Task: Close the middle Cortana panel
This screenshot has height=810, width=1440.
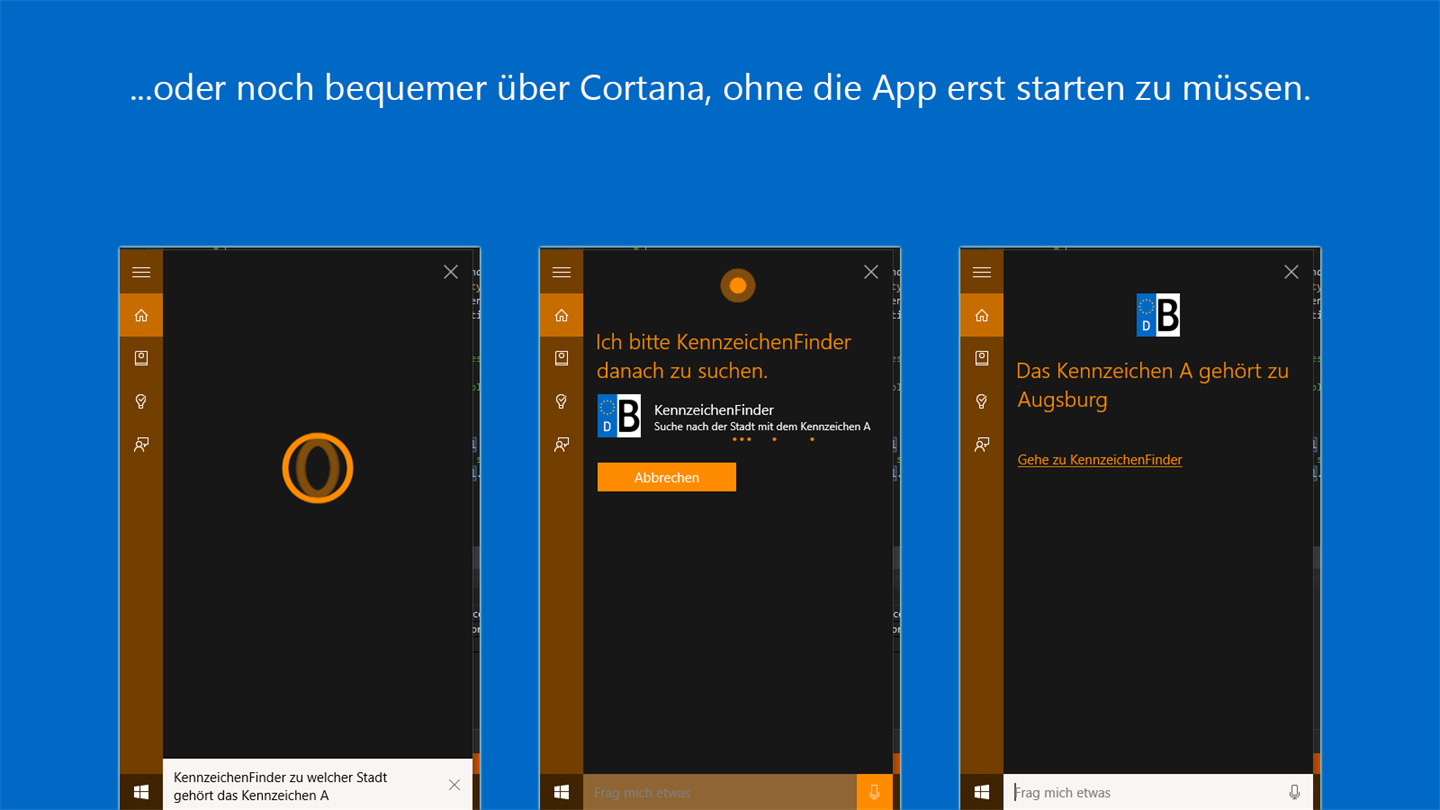Action: click(871, 272)
